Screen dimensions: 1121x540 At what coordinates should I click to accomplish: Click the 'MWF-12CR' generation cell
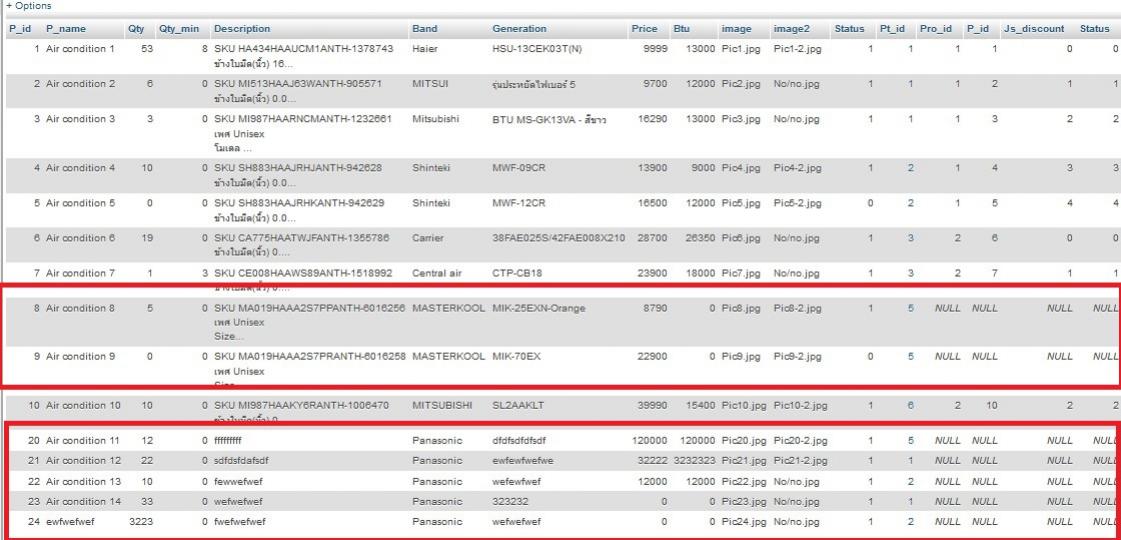tap(518, 203)
